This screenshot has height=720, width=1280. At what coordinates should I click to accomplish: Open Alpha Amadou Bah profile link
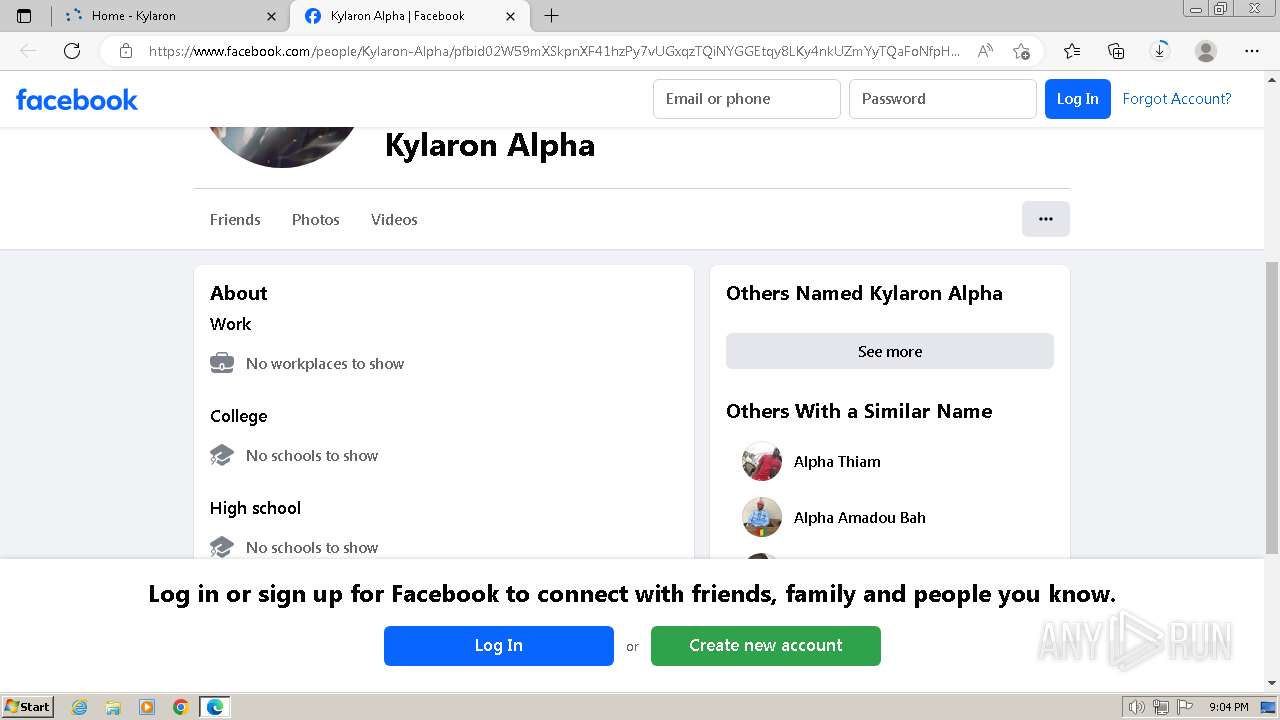(860, 518)
